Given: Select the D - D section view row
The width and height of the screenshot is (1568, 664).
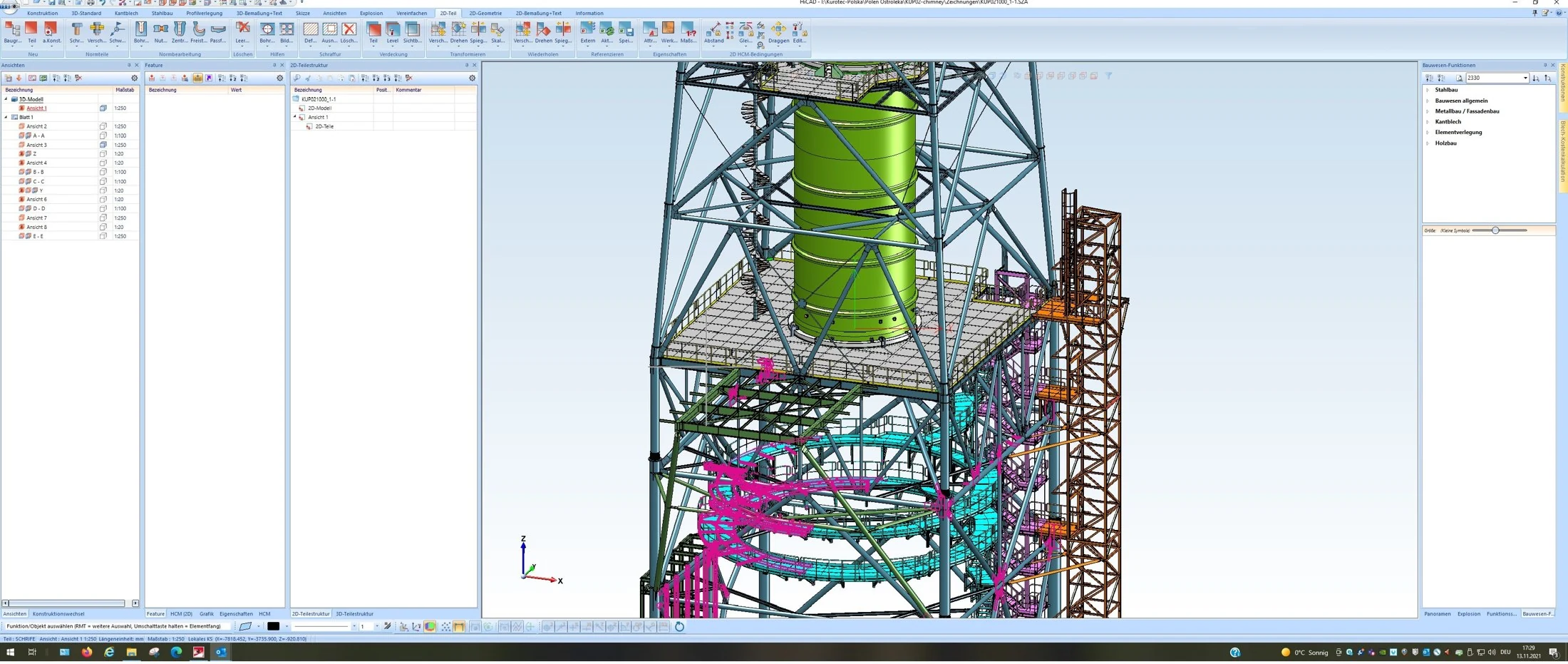Looking at the screenshot, I should click(x=68, y=209).
